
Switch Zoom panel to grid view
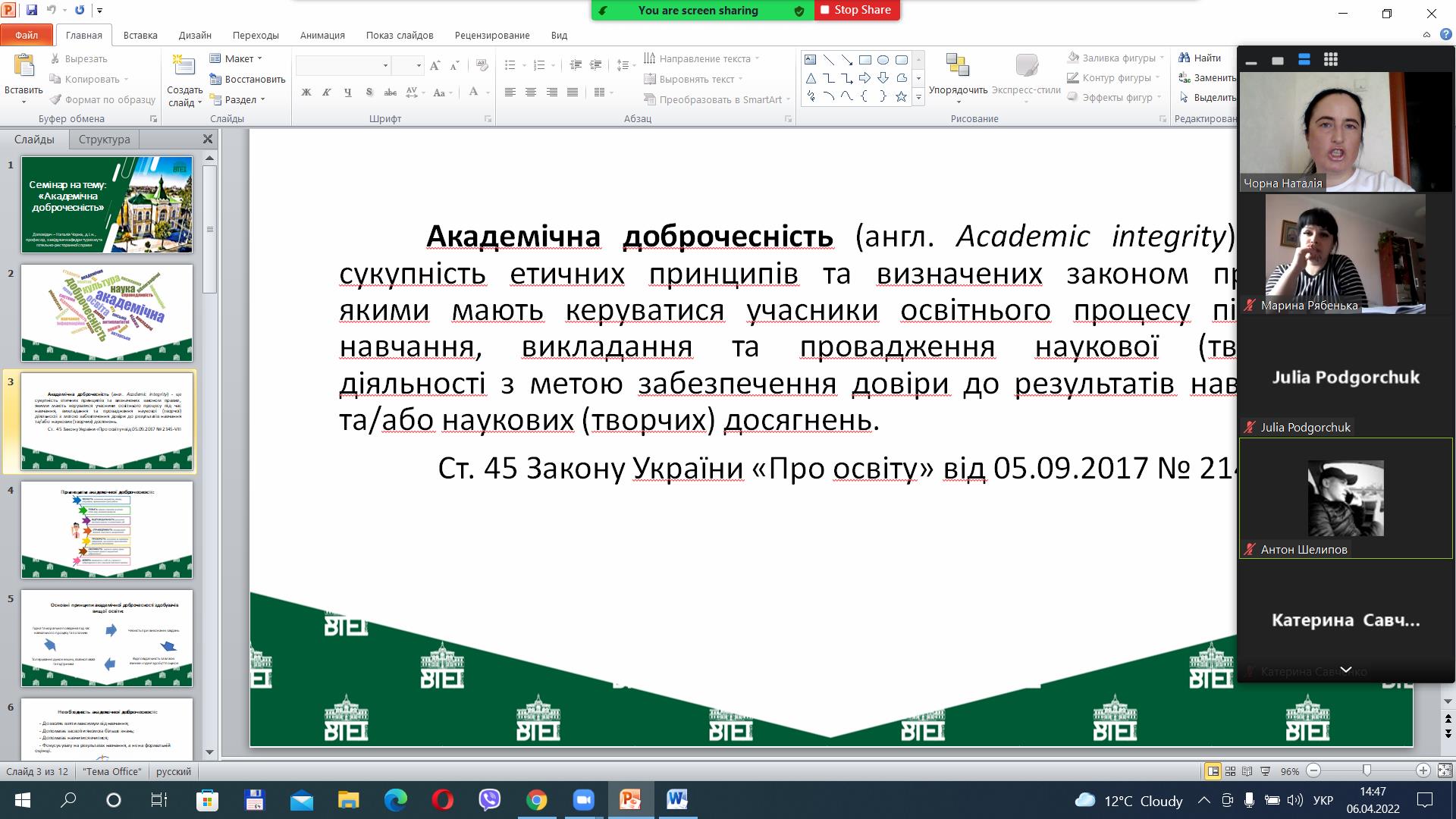click(1330, 60)
